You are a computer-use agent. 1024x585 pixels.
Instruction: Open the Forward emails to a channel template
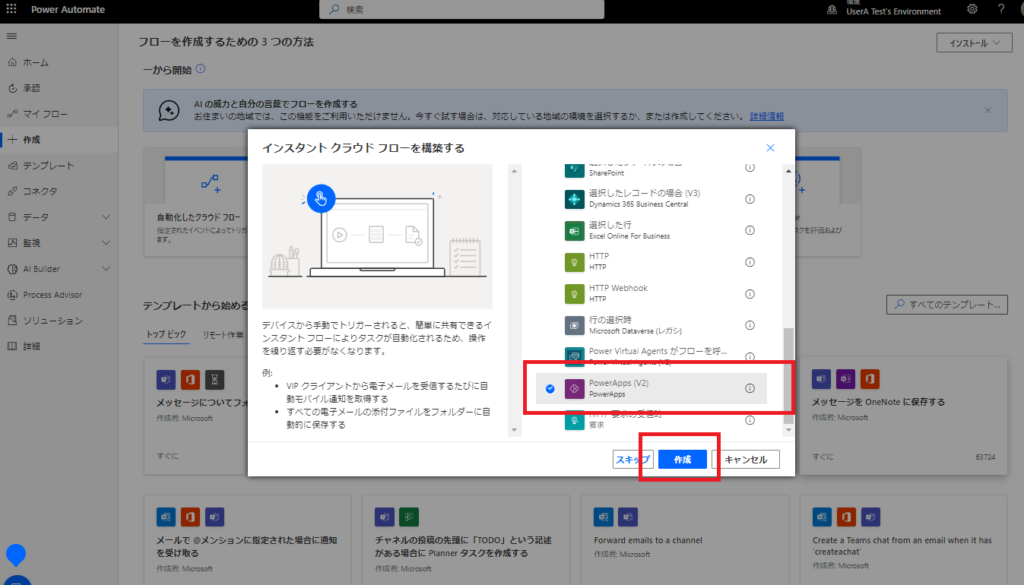[x=684, y=540]
